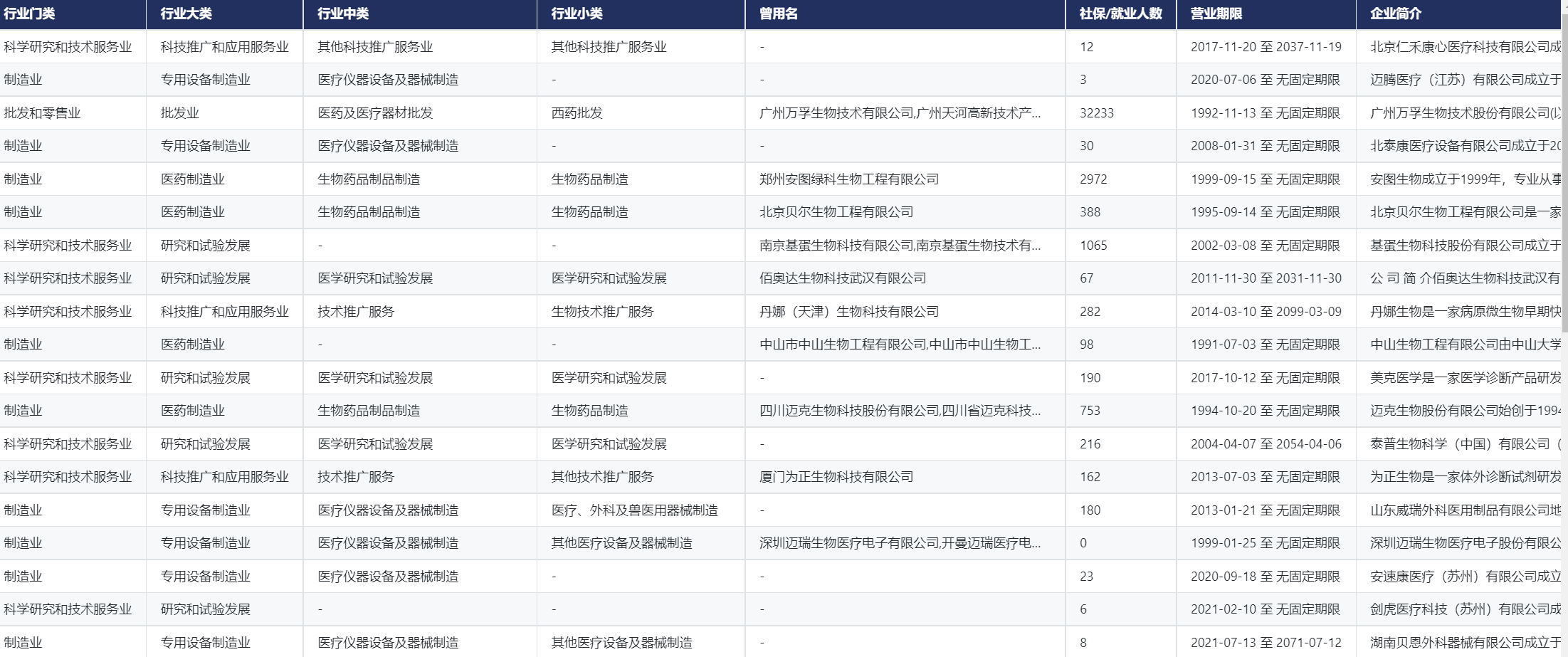Select the 基蛋生物科技股份有限公司 company intro
This screenshot has width=1568, height=657.
pyautogui.click(x=1466, y=245)
